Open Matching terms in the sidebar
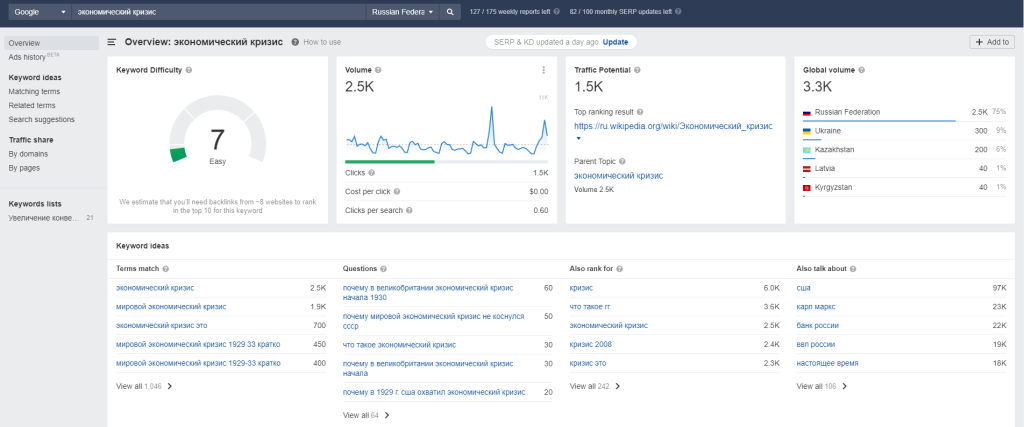Viewport: 1024px width, 427px height. (34, 91)
